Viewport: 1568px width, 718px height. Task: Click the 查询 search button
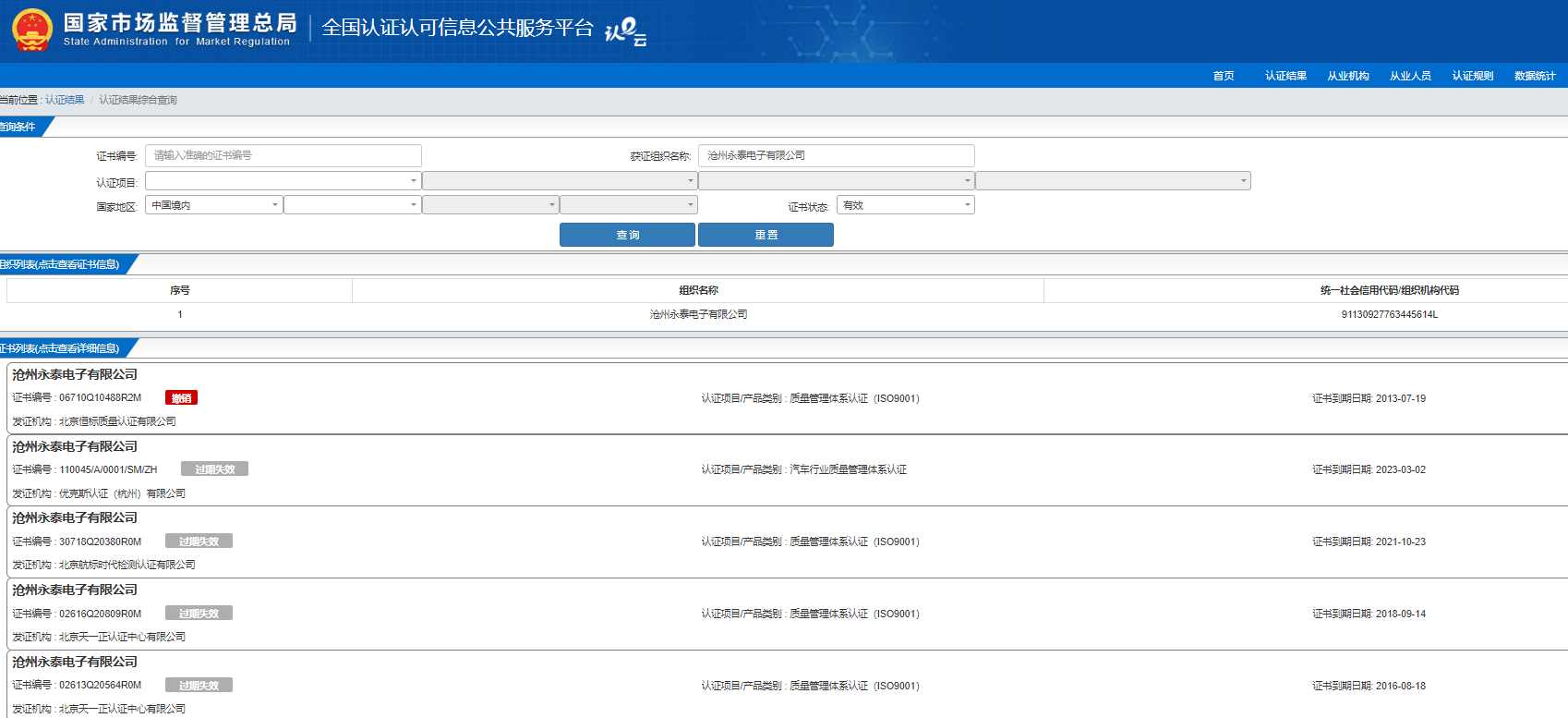(x=627, y=235)
